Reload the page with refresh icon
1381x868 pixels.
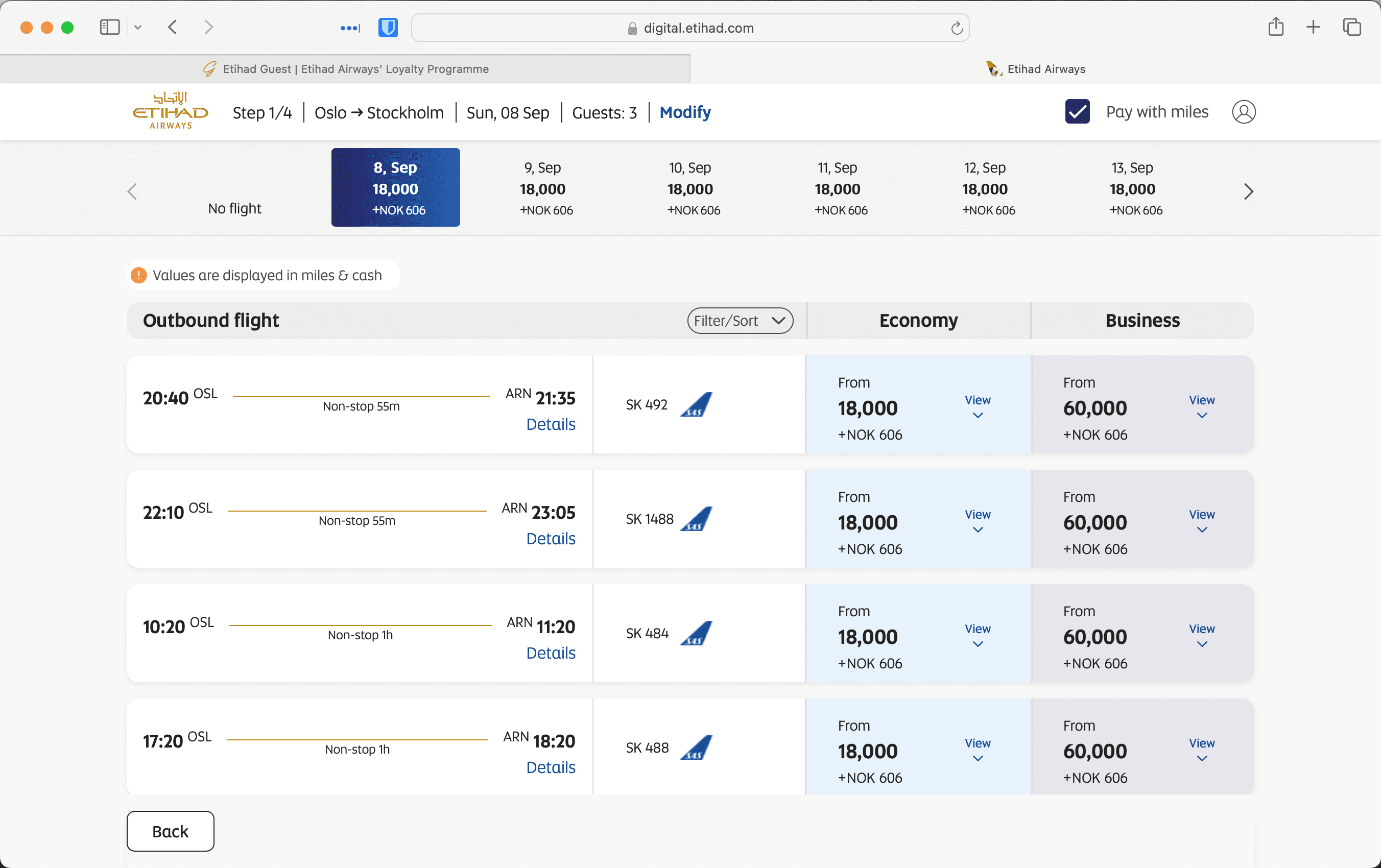point(956,28)
